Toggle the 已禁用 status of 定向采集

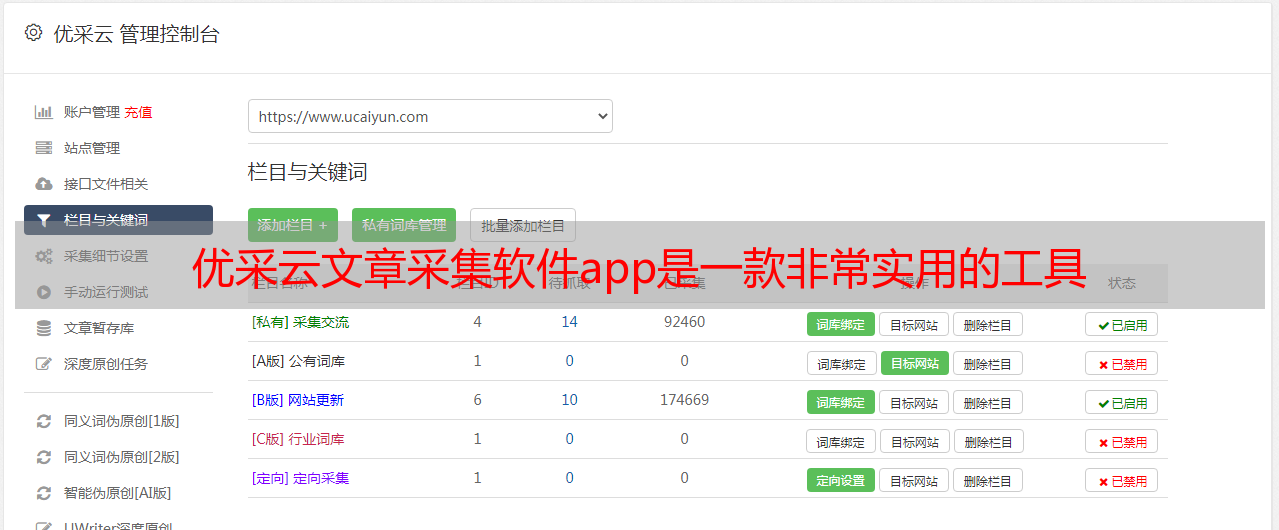(x=1121, y=480)
